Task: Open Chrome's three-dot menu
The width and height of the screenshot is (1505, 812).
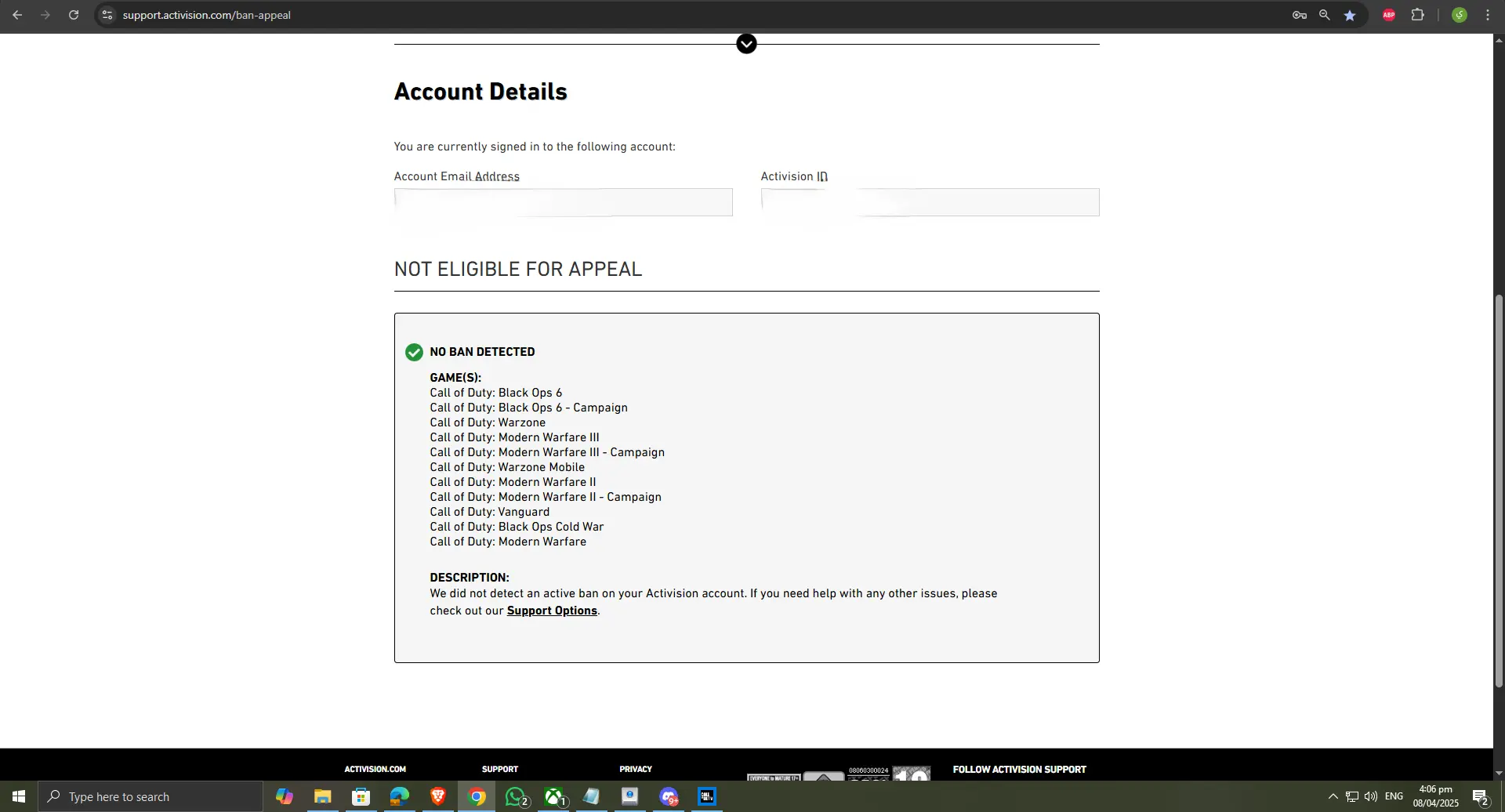Action: tap(1487, 15)
